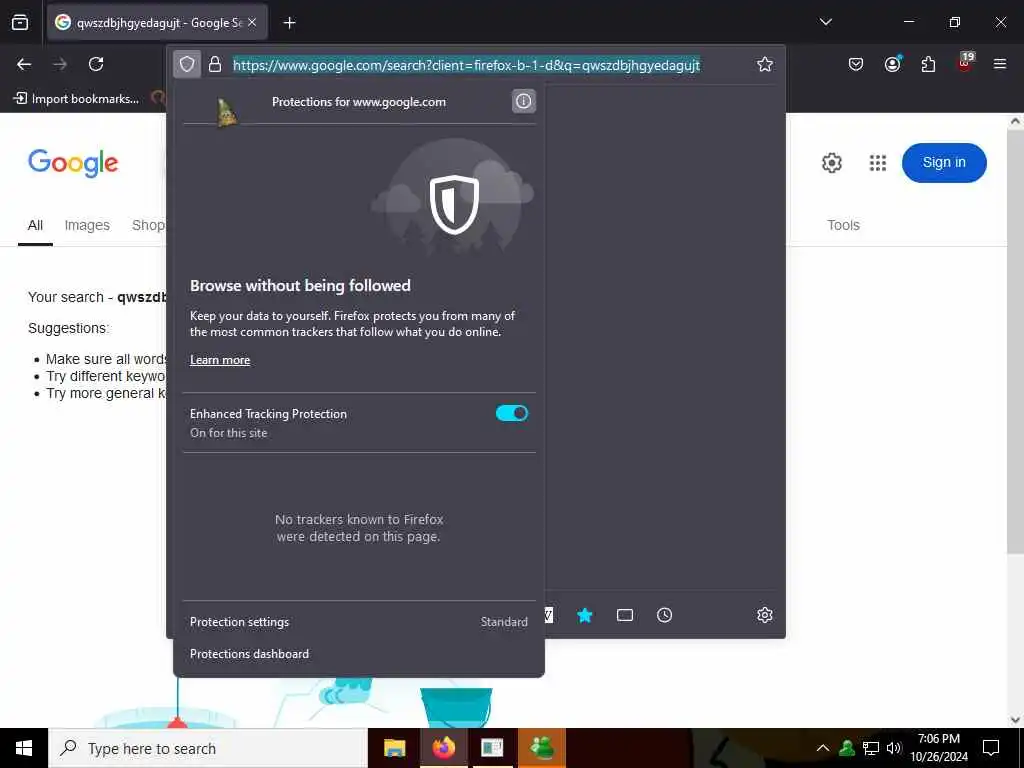
Task: Click the Firefox taskbar icon
Action: (x=443, y=748)
